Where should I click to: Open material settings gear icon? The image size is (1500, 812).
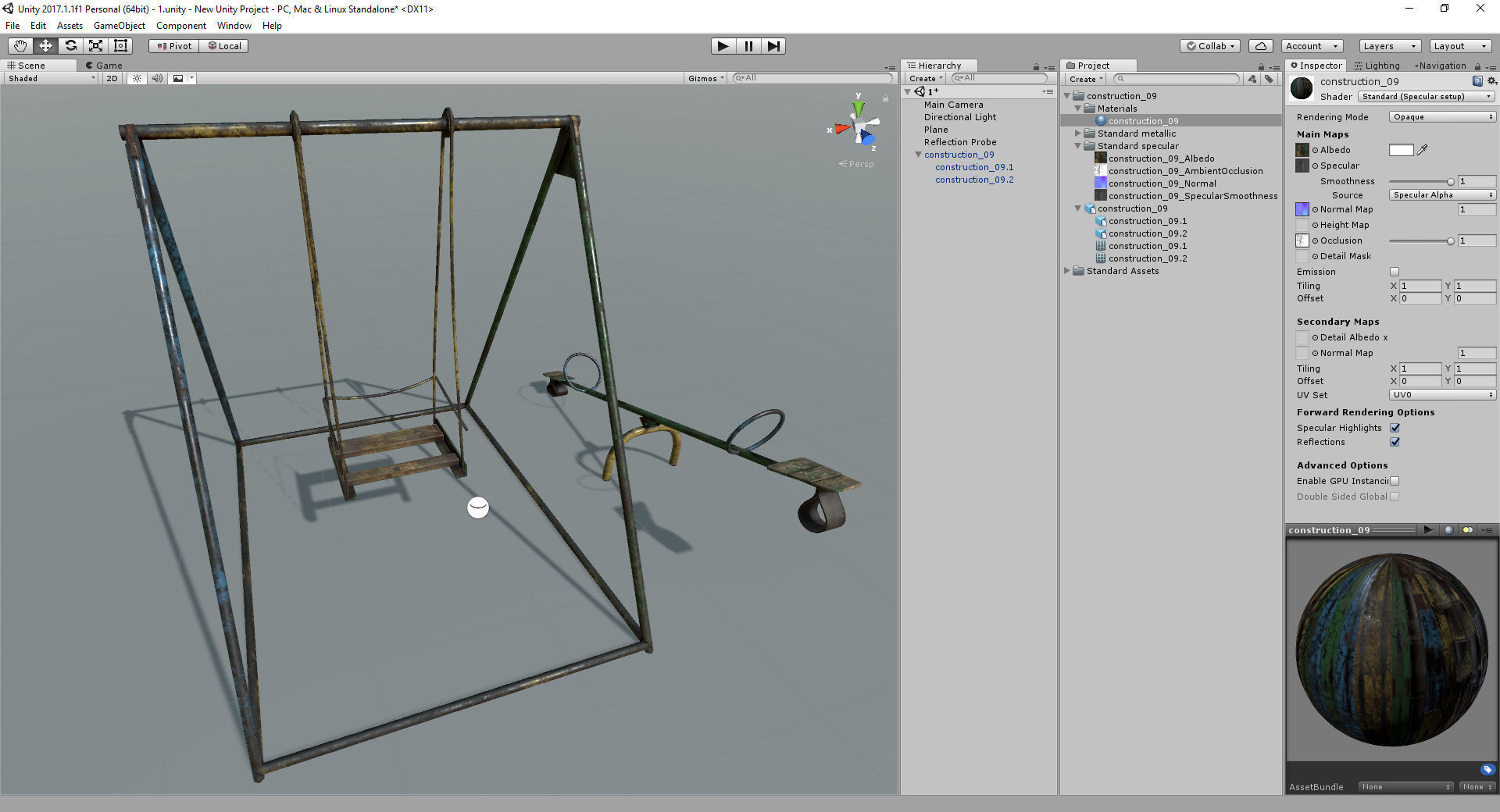point(1491,81)
